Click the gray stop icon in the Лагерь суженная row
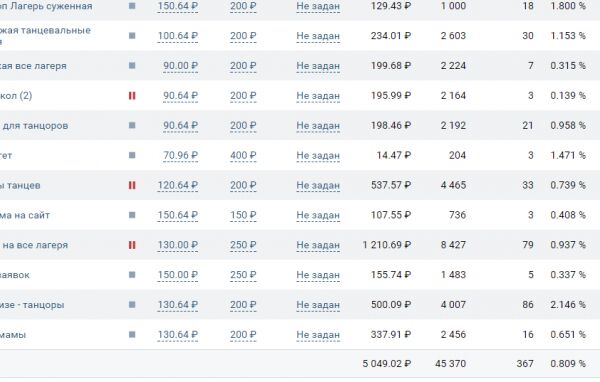Image resolution: width=600 pixels, height=382 pixels. pos(132,6)
